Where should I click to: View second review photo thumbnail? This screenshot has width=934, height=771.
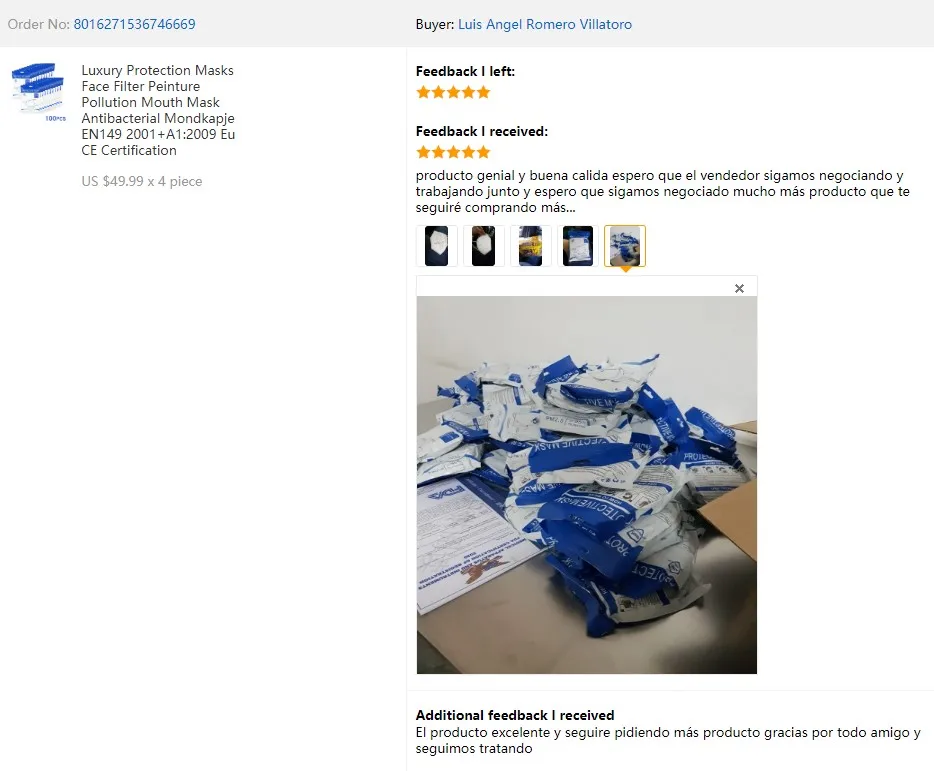pos(483,245)
